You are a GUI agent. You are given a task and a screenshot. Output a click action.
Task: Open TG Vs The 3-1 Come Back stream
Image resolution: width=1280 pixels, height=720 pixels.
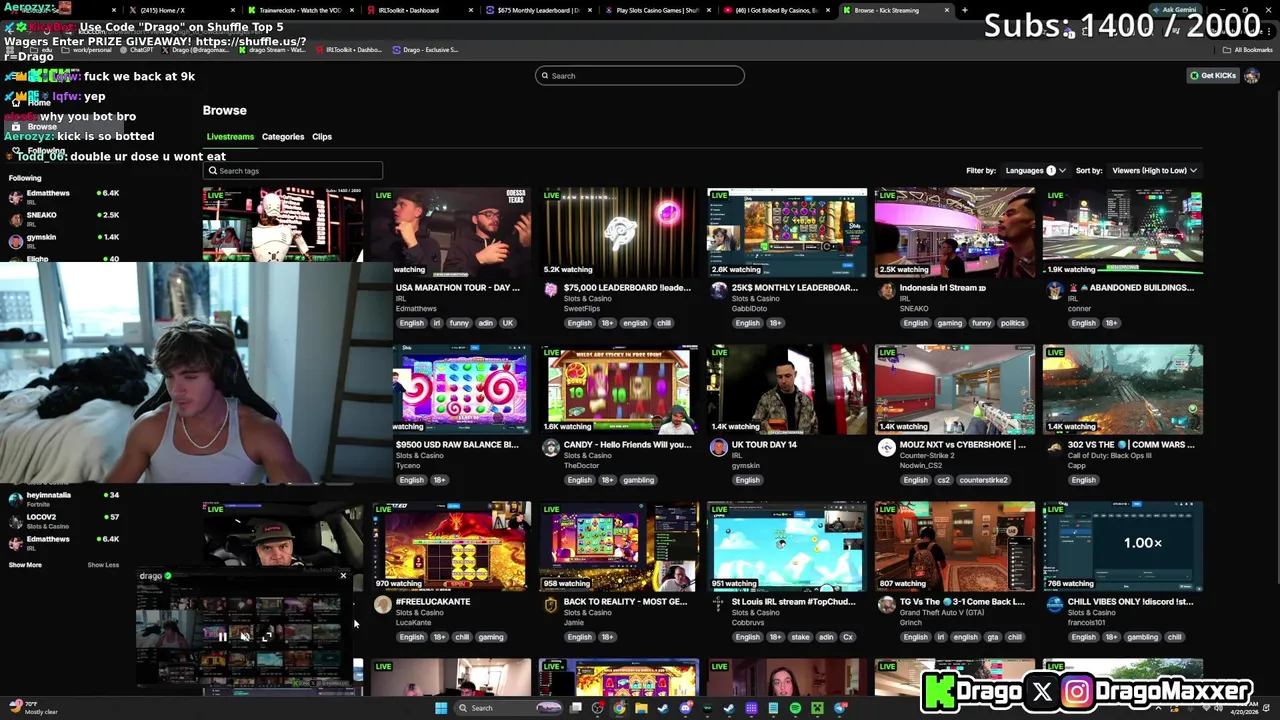pos(955,546)
